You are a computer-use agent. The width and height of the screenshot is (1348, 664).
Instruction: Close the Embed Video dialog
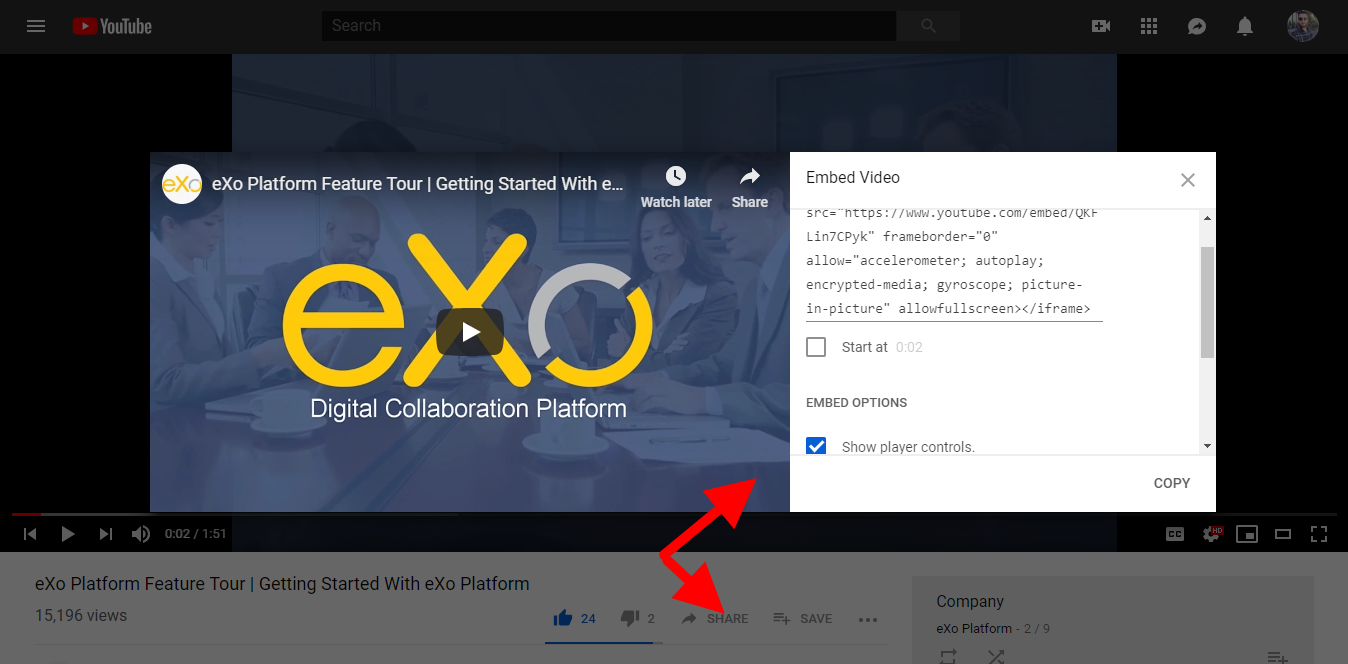[1188, 180]
